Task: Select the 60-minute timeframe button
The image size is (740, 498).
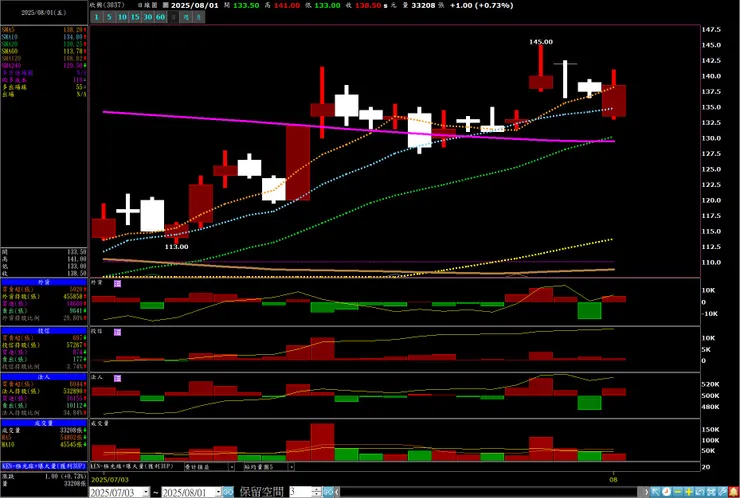Action: [160, 17]
